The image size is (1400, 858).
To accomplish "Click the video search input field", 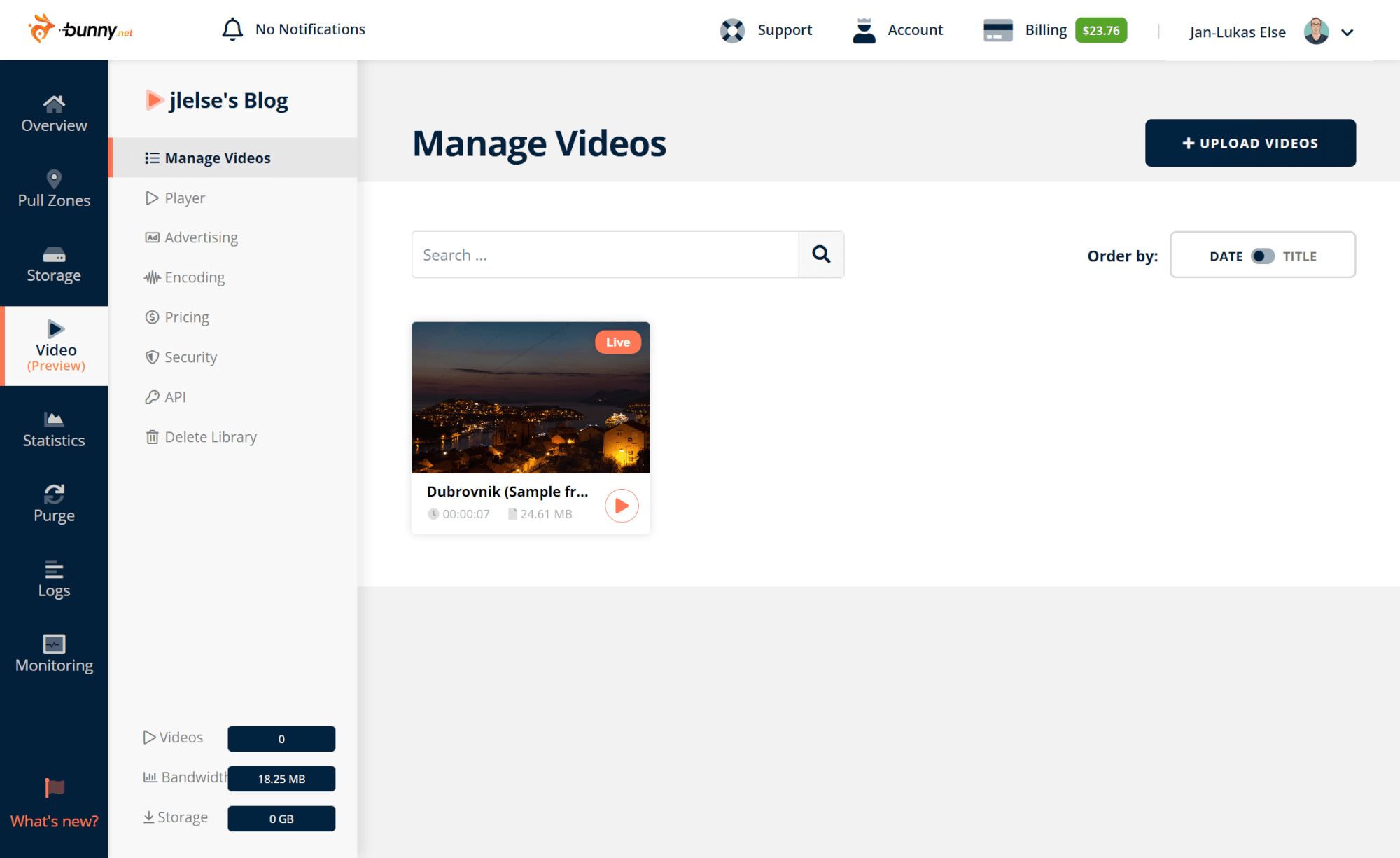I will (605, 255).
